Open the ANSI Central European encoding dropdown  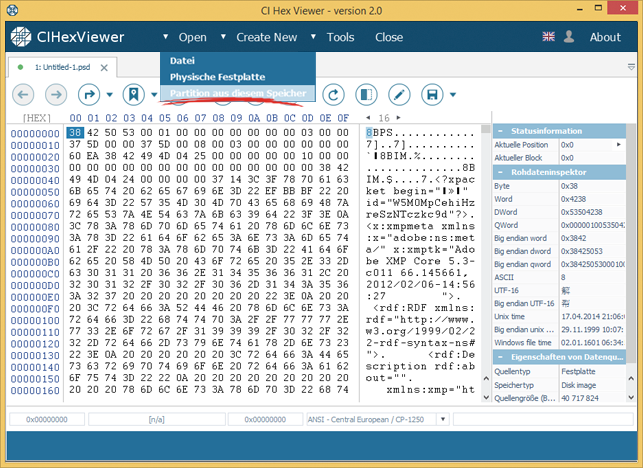pos(443,419)
